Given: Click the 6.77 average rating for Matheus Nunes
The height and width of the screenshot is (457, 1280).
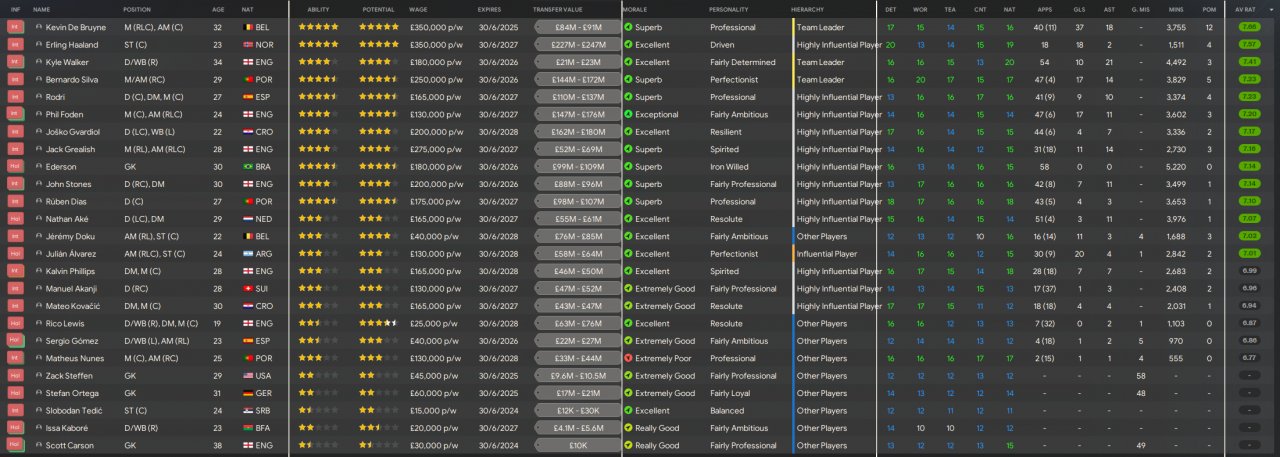Looking at the screenshot, I should [1249, 358].
